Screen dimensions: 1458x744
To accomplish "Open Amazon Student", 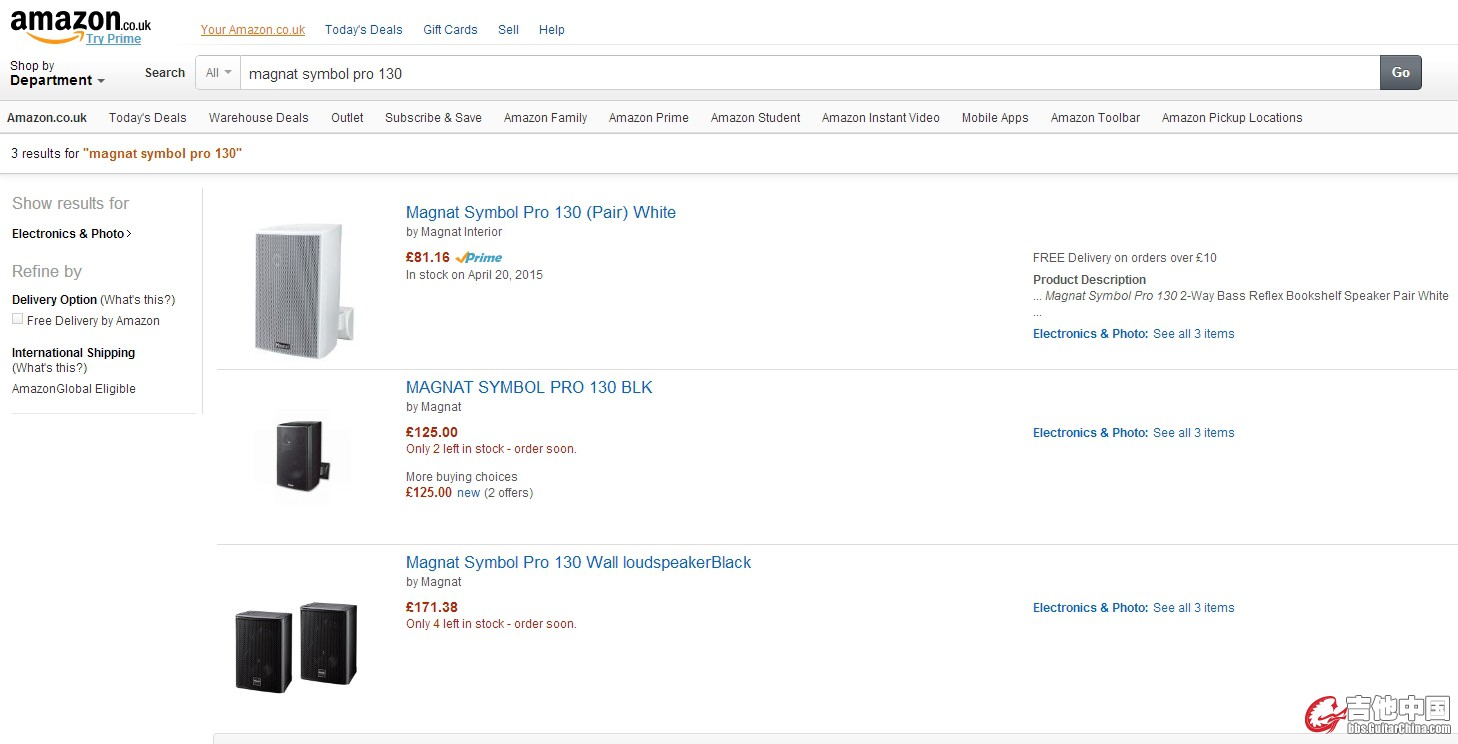I will pyautogui.click(x=756, y=117).
